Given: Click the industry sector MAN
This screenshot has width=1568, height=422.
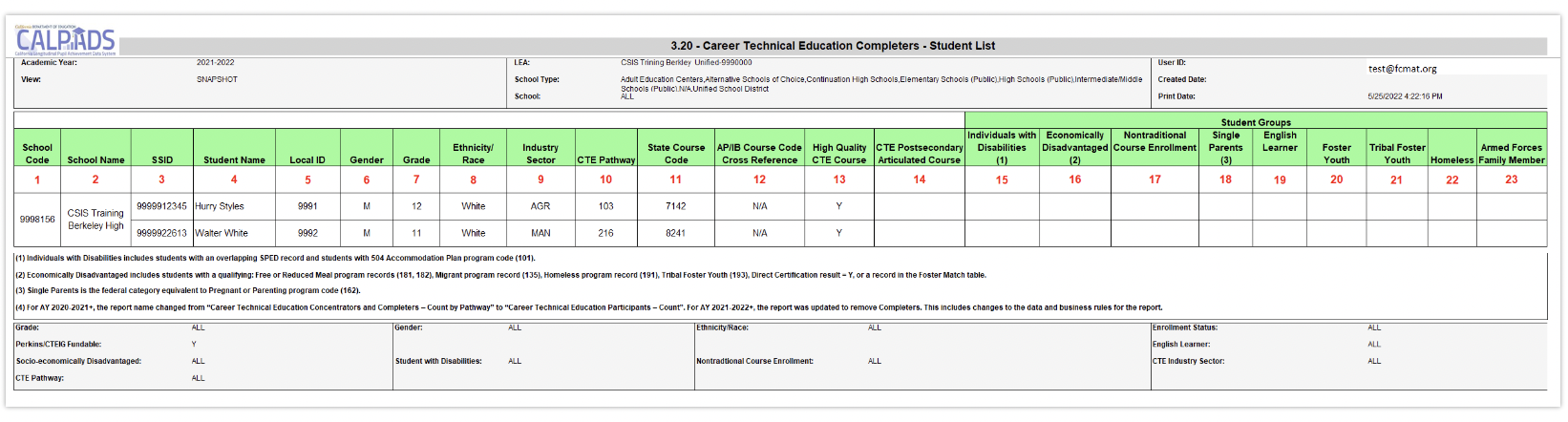Looking at the screenshot, I should point(540,233).
